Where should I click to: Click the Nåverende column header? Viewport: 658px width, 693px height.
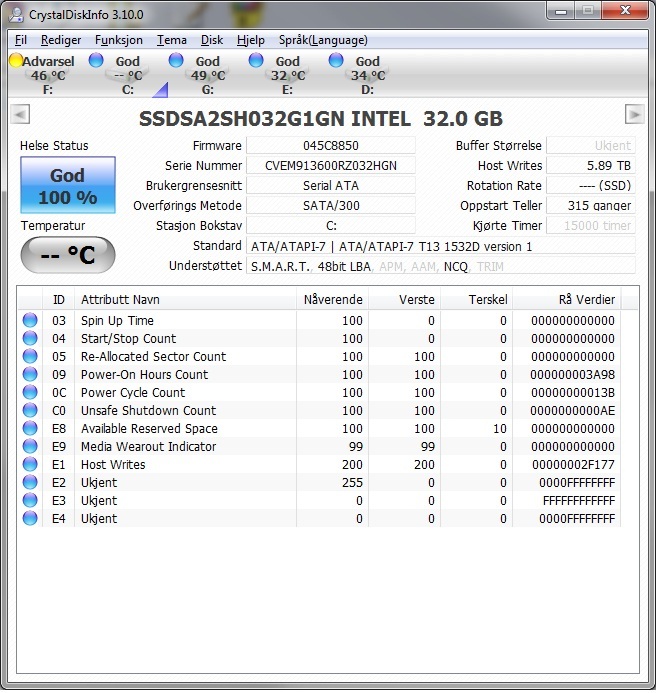pos(332,299)
